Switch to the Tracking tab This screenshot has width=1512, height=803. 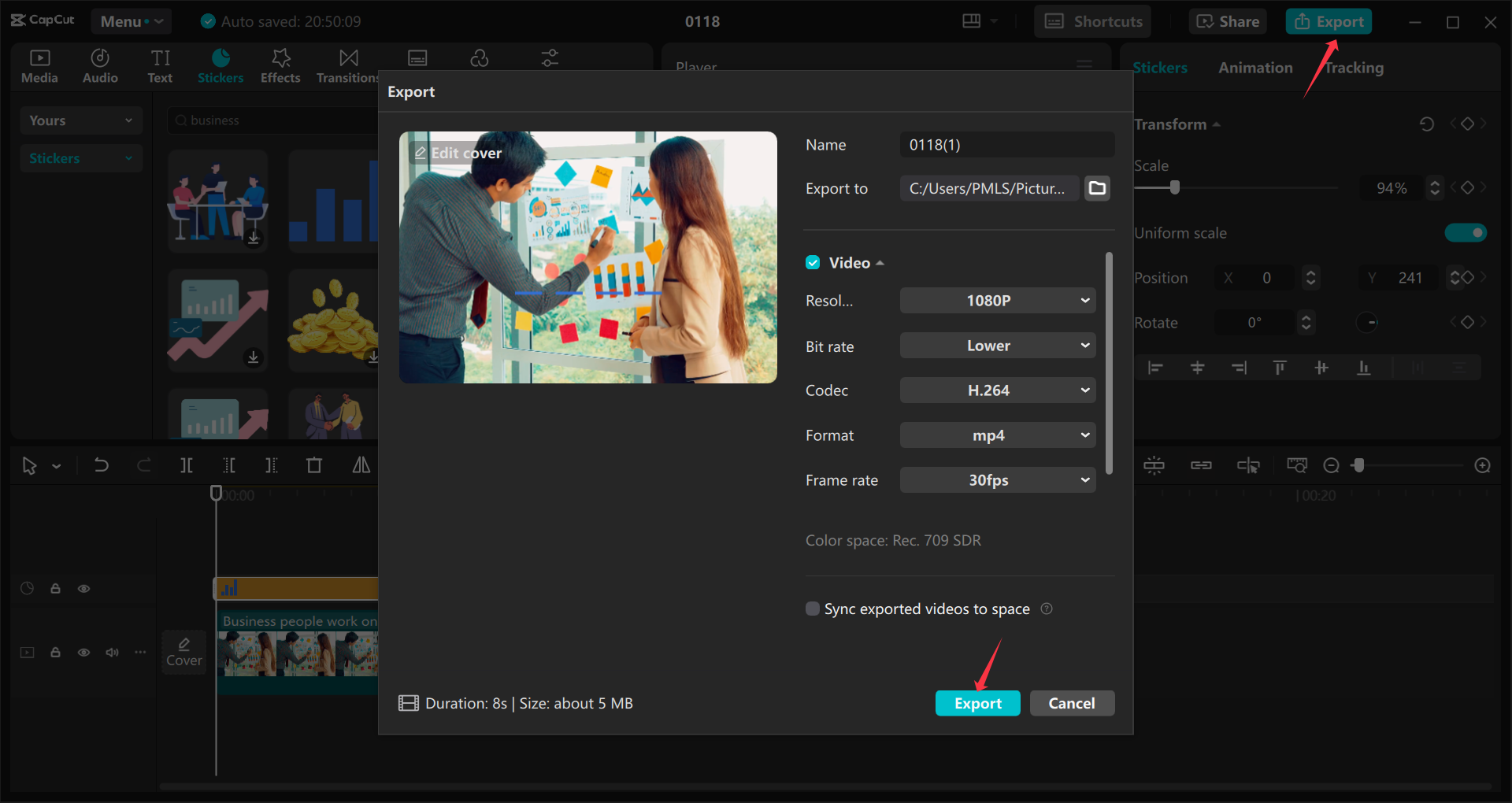pyautogui.click(x=1354, y=68)
